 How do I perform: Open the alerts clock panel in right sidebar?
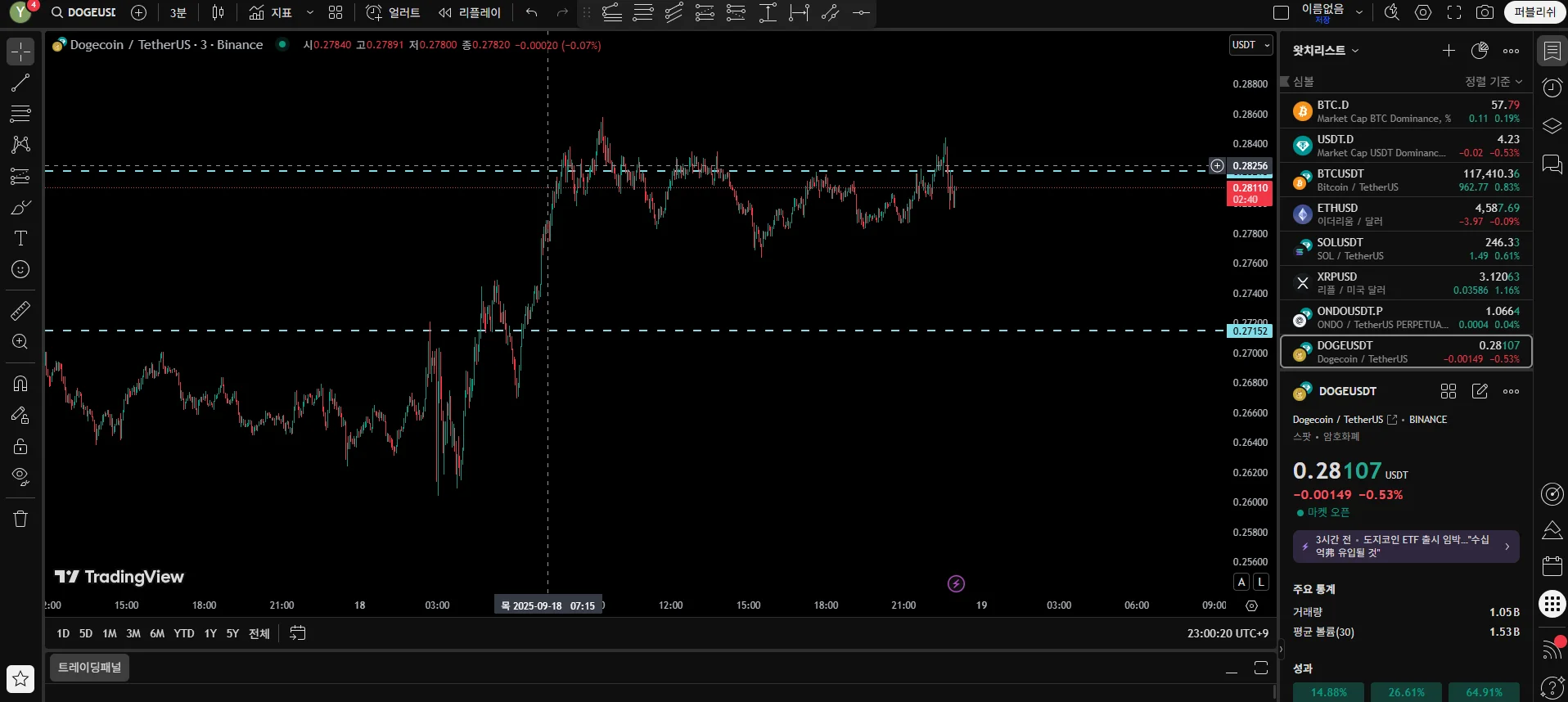pyautogui.click(x=1552, y=88)
